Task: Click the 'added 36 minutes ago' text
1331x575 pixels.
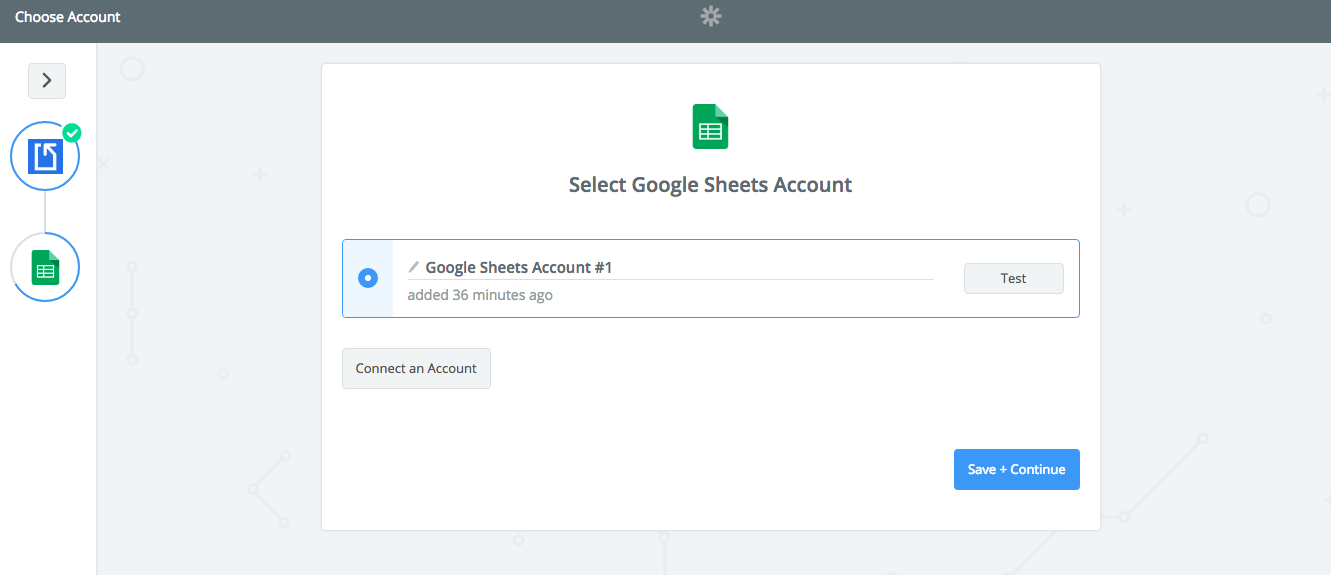Action: coord(480,295)
